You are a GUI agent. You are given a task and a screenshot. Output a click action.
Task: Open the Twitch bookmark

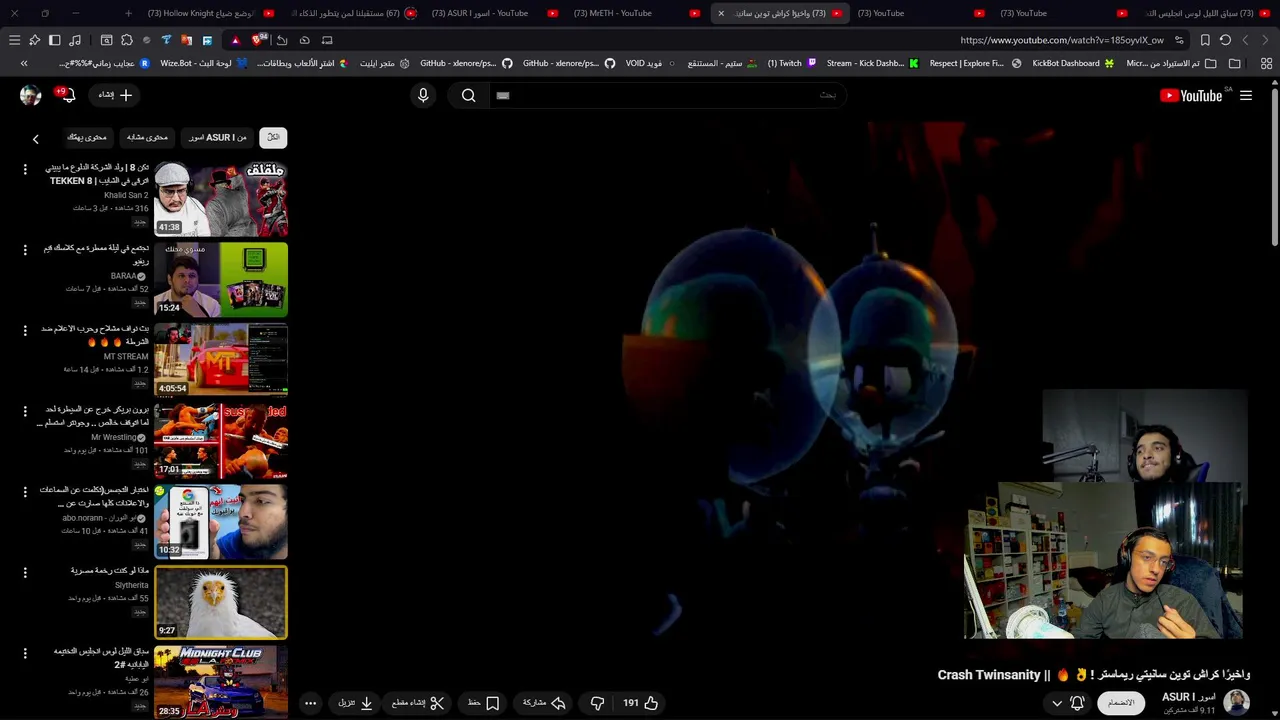(x=792, y=63)
